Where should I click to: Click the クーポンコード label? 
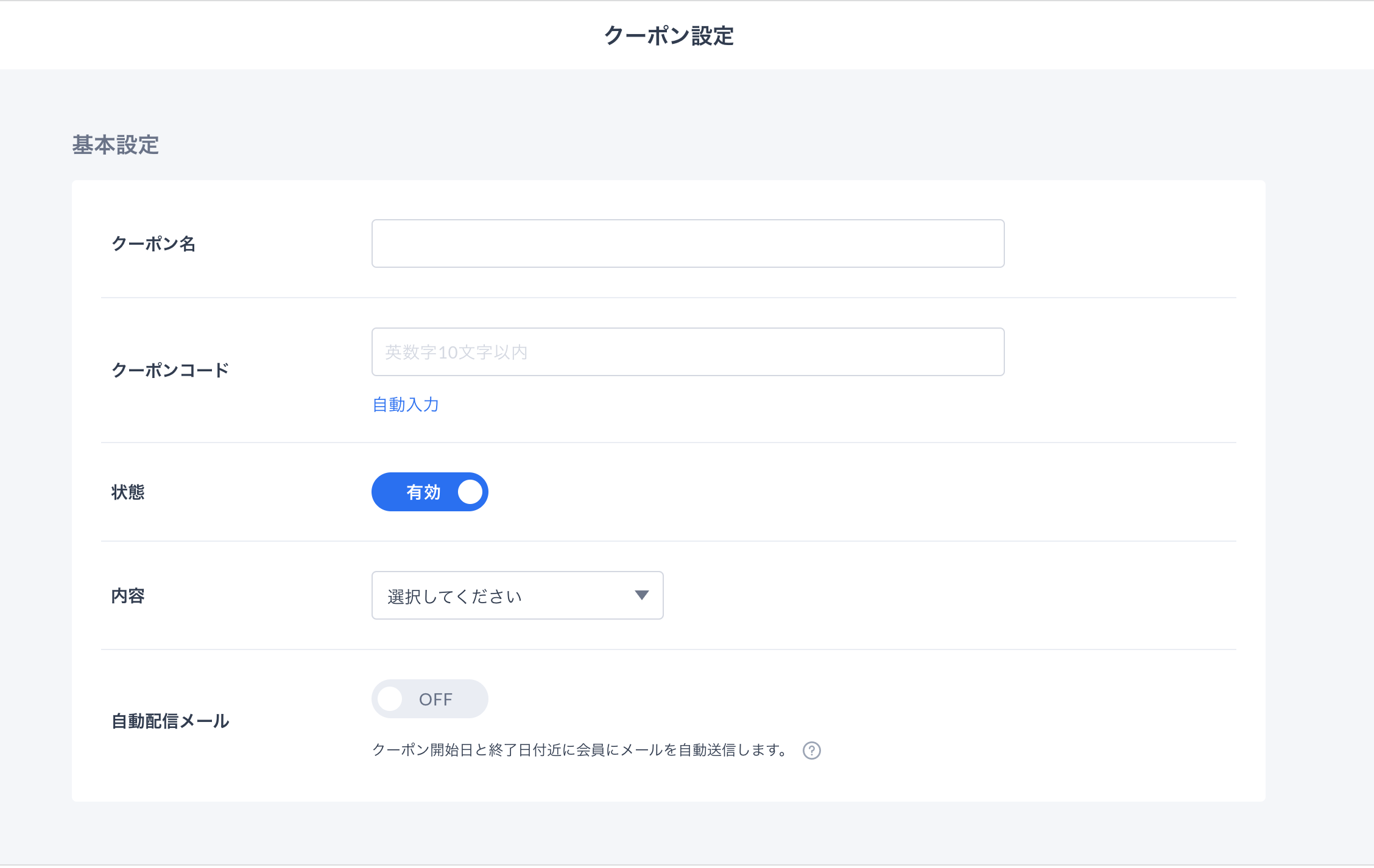pyautogui.click(x=170, y=370)
